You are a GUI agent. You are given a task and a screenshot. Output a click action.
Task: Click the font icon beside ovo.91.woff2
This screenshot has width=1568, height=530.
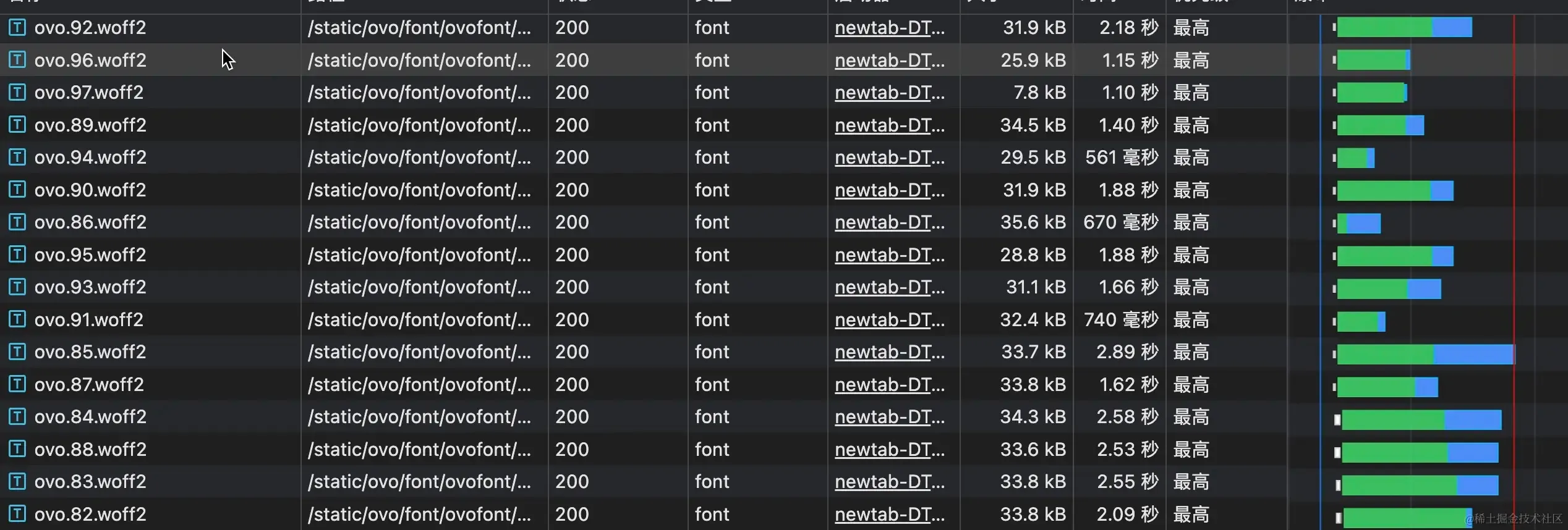[17, 319]
